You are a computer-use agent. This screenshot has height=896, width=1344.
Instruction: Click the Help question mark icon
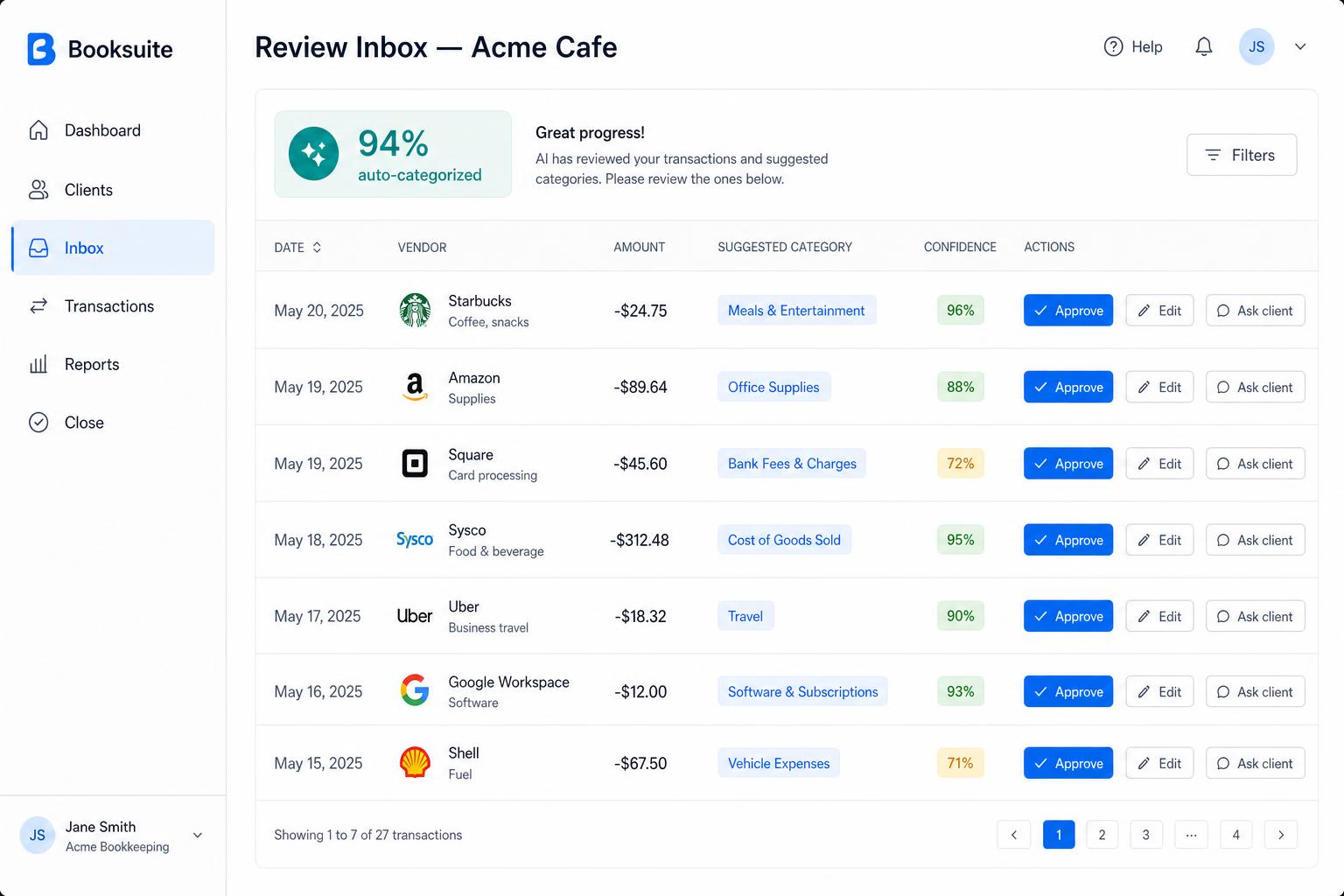[x=1113, y=46]
